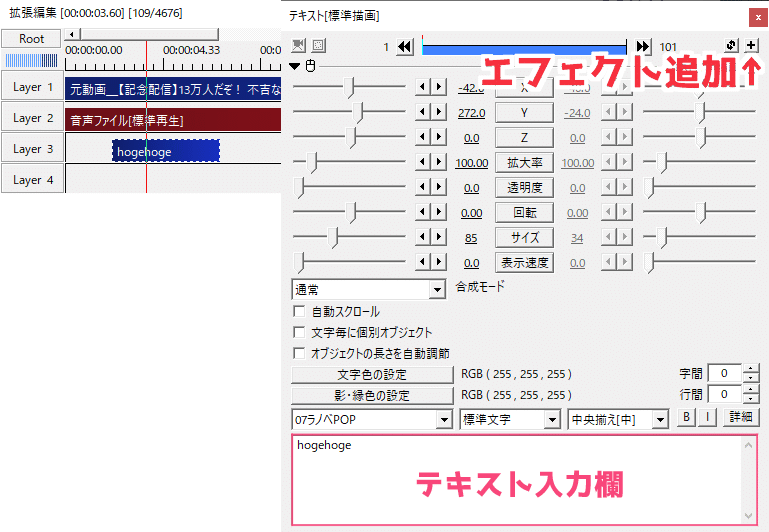This screenshot has height=532, width=769.
Task: Jump to the object's last frame
Action: click(x=642, y=47)
